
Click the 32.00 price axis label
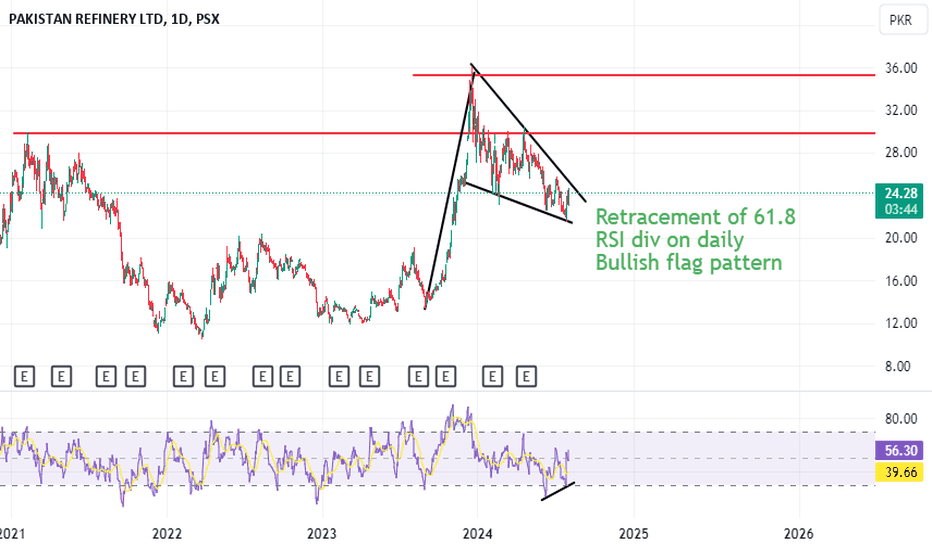pos(901,111)
